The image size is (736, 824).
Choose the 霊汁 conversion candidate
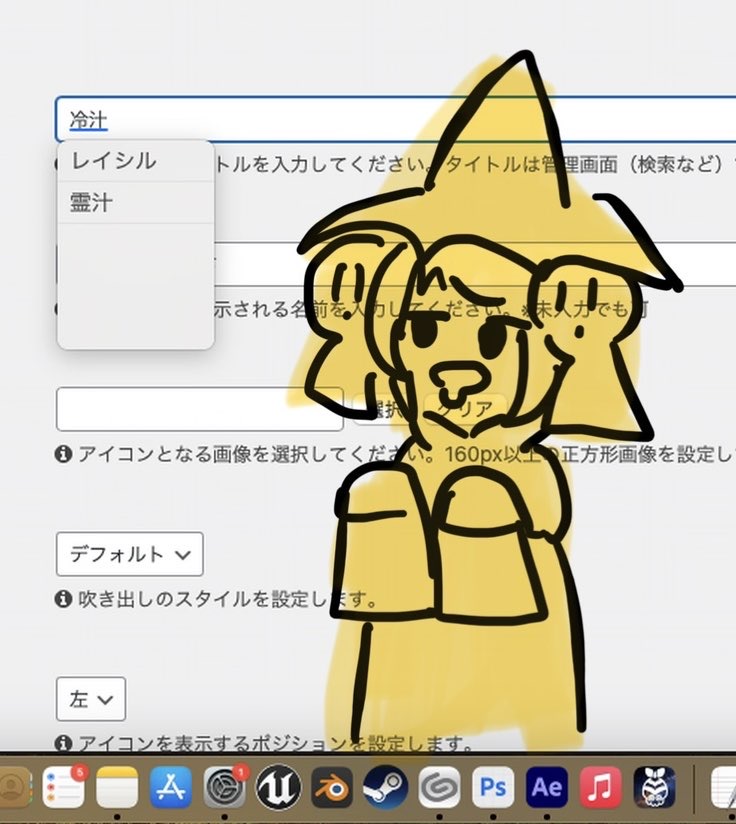92,203
